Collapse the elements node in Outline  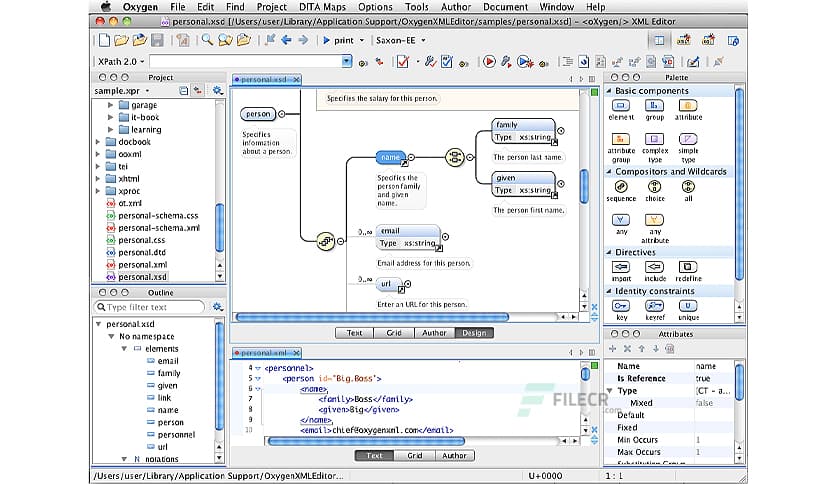[x=124, y=349]
